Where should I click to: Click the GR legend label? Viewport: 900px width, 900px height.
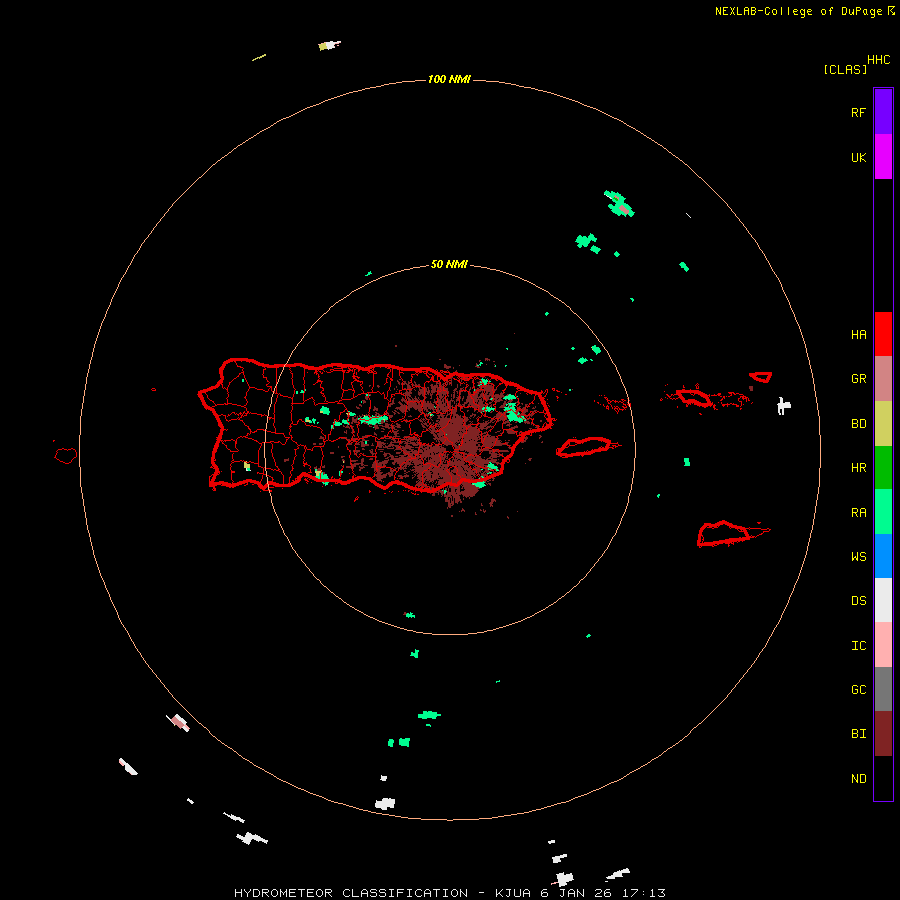click(x=858, y=379)
